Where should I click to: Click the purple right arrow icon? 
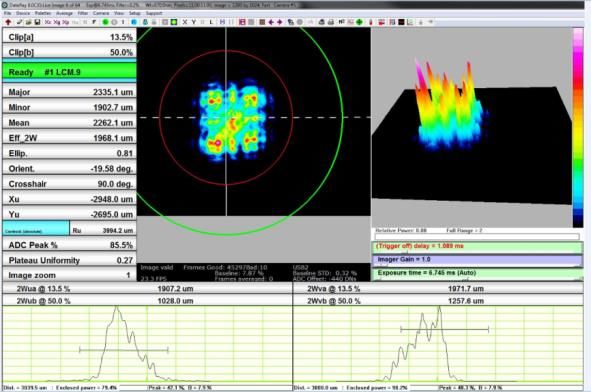pos(280,22)
